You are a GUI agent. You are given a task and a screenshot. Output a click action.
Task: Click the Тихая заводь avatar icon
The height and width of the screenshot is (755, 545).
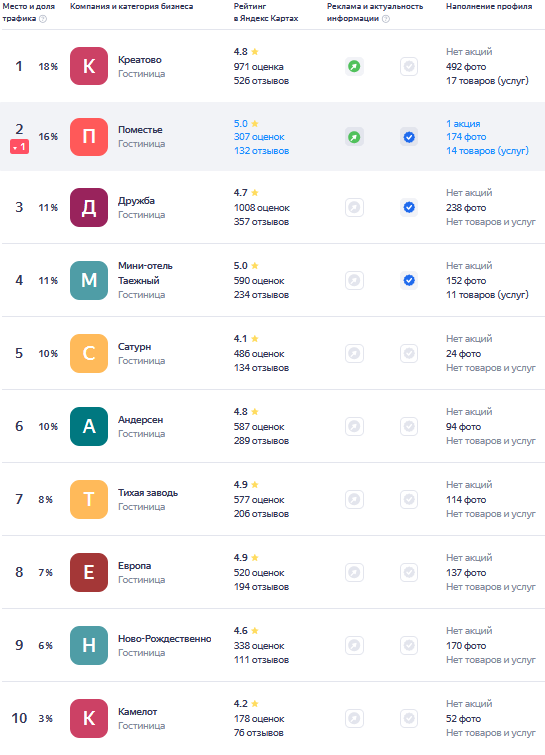[89, 499]
